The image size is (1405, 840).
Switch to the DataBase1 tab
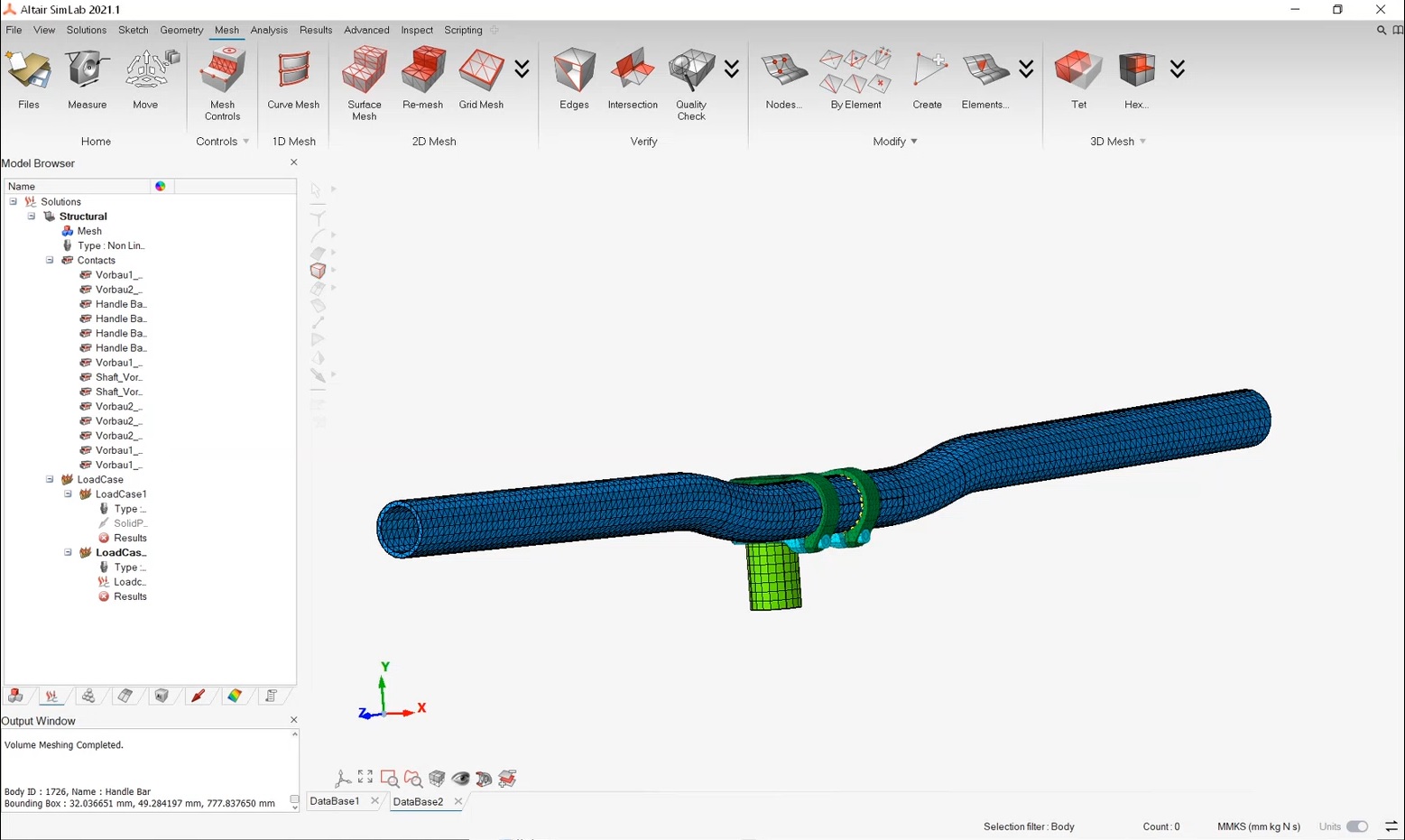click(x=335, y=801)
